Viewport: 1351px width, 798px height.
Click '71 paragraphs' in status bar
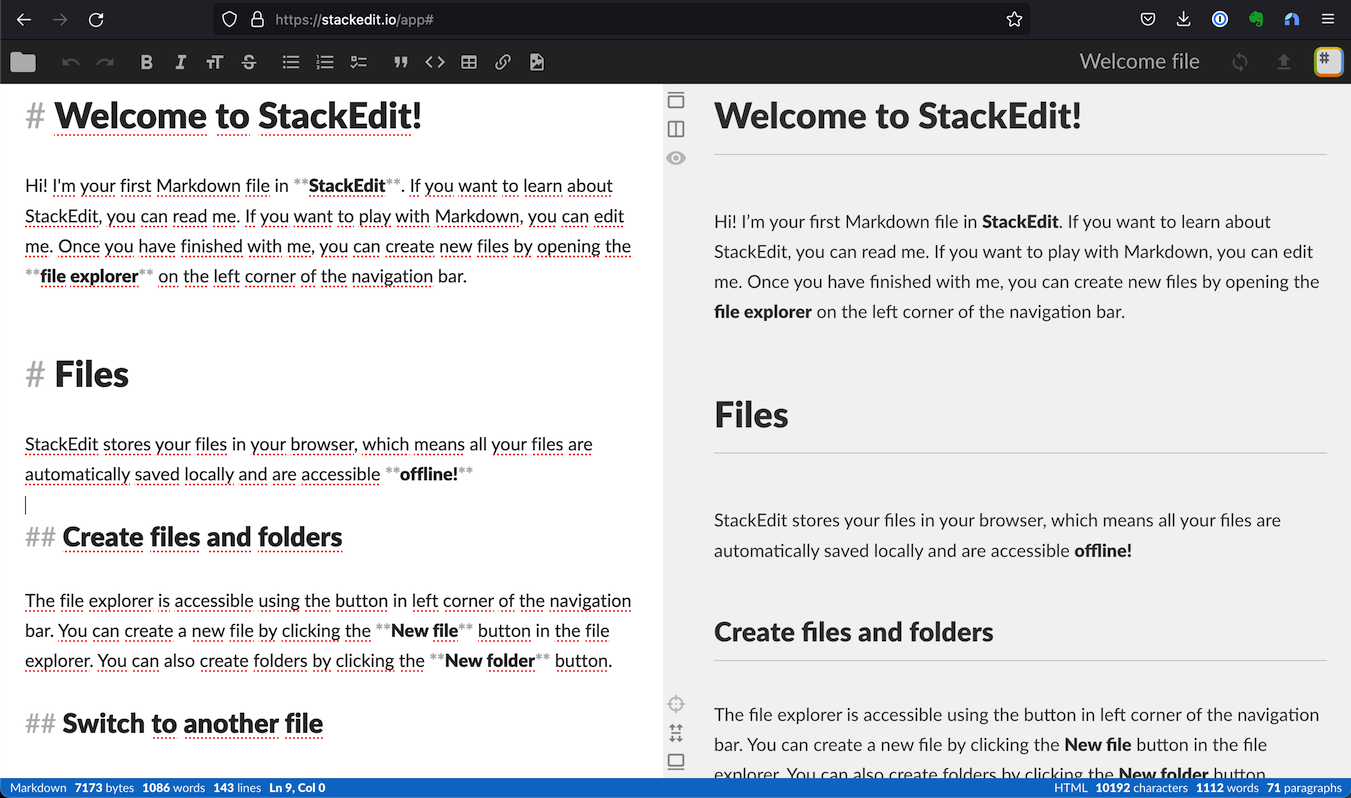click(1304, 788)
